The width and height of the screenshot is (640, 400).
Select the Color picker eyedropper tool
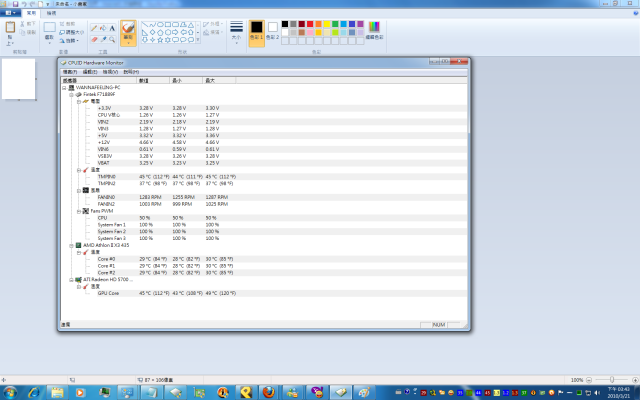(x=103, y=39)
